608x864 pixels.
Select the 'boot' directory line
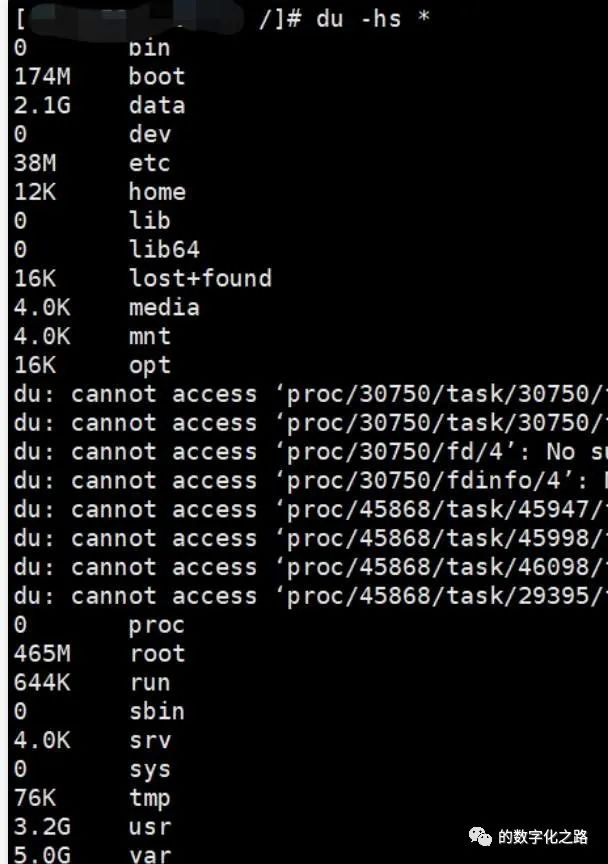pos(100,77)
